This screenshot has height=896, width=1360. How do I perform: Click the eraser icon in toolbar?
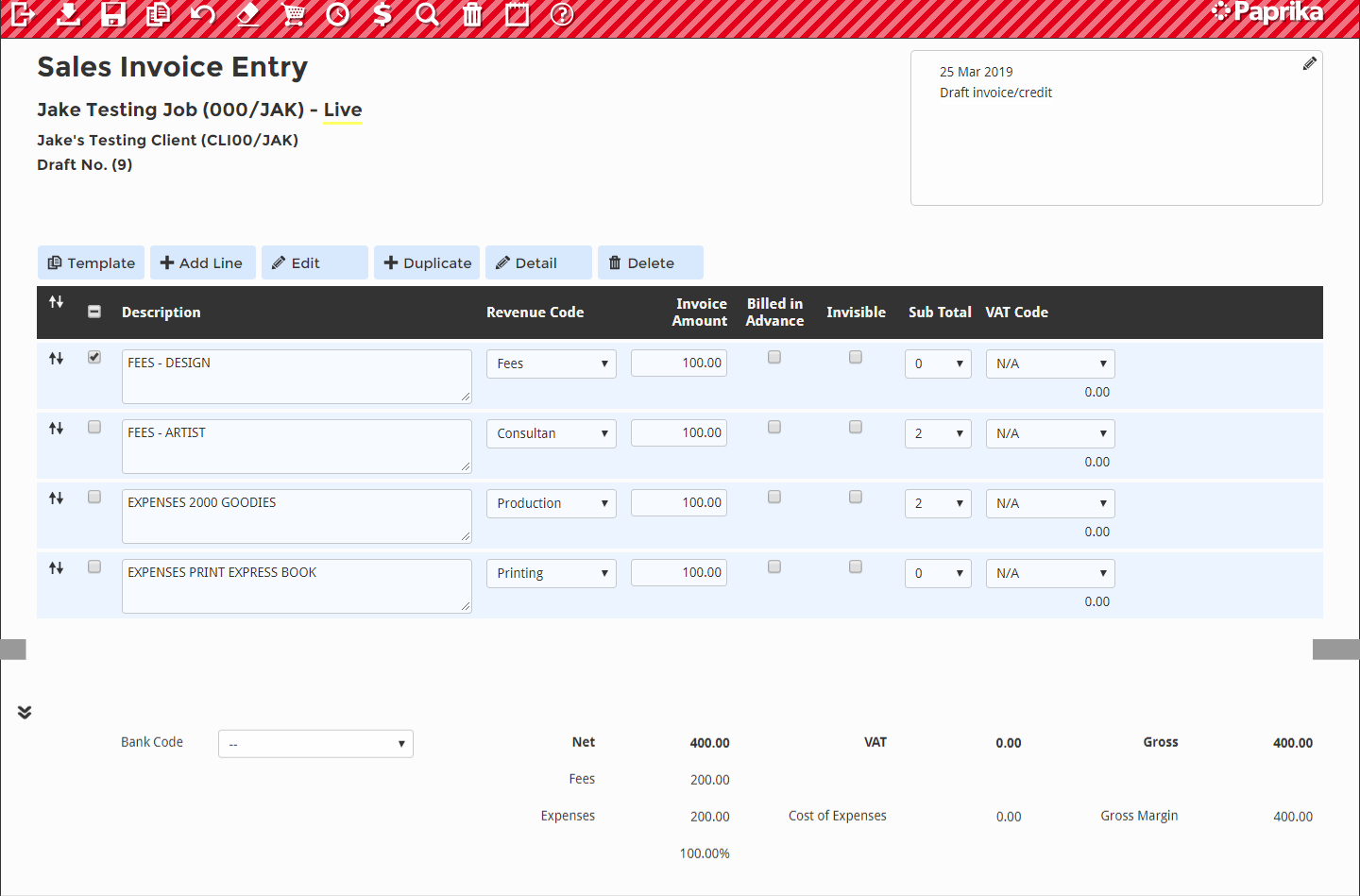tap(247, 14)
